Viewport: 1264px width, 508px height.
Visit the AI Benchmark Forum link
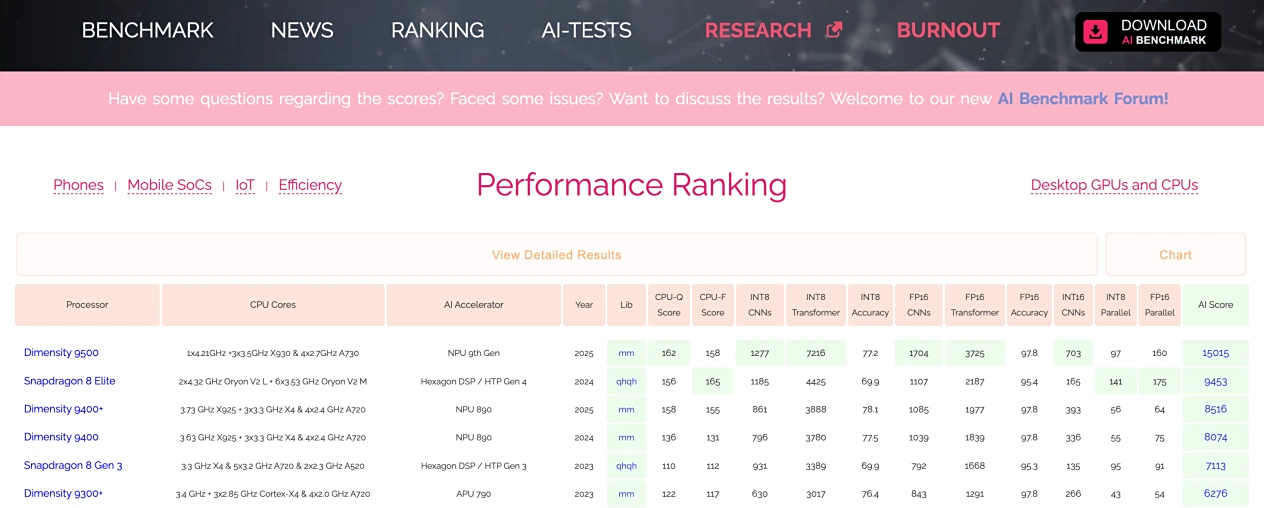1082,99
